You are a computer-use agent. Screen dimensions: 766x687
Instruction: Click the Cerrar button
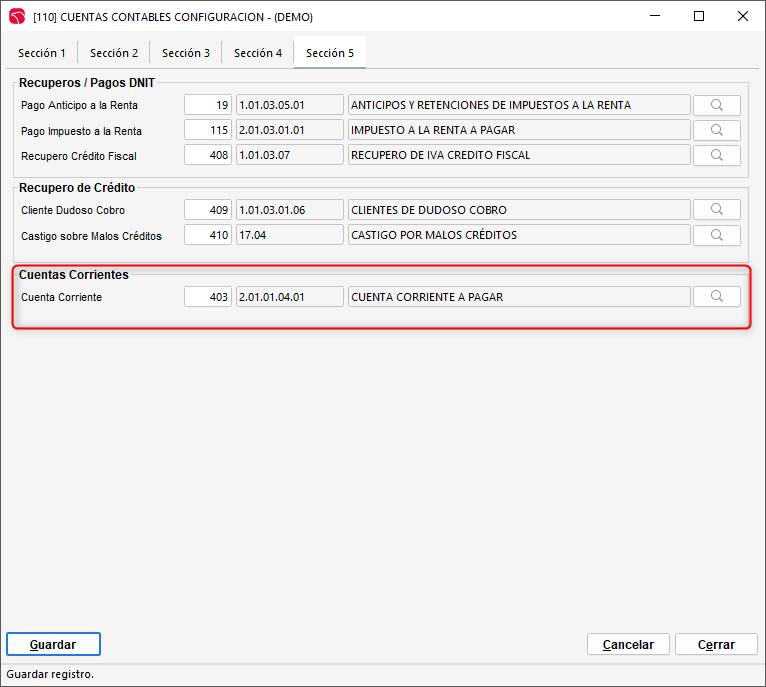click(716, 645)
